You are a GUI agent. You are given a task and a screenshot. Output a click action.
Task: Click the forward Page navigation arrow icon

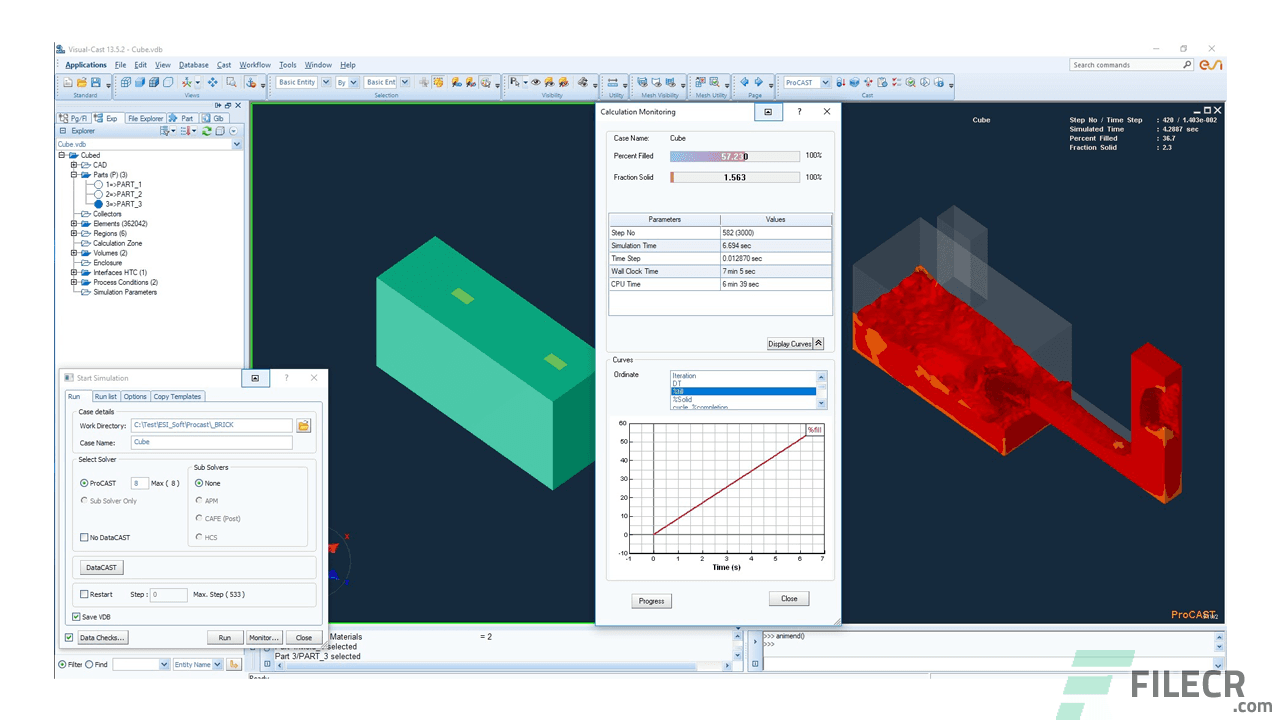click(x=759, y=82)
